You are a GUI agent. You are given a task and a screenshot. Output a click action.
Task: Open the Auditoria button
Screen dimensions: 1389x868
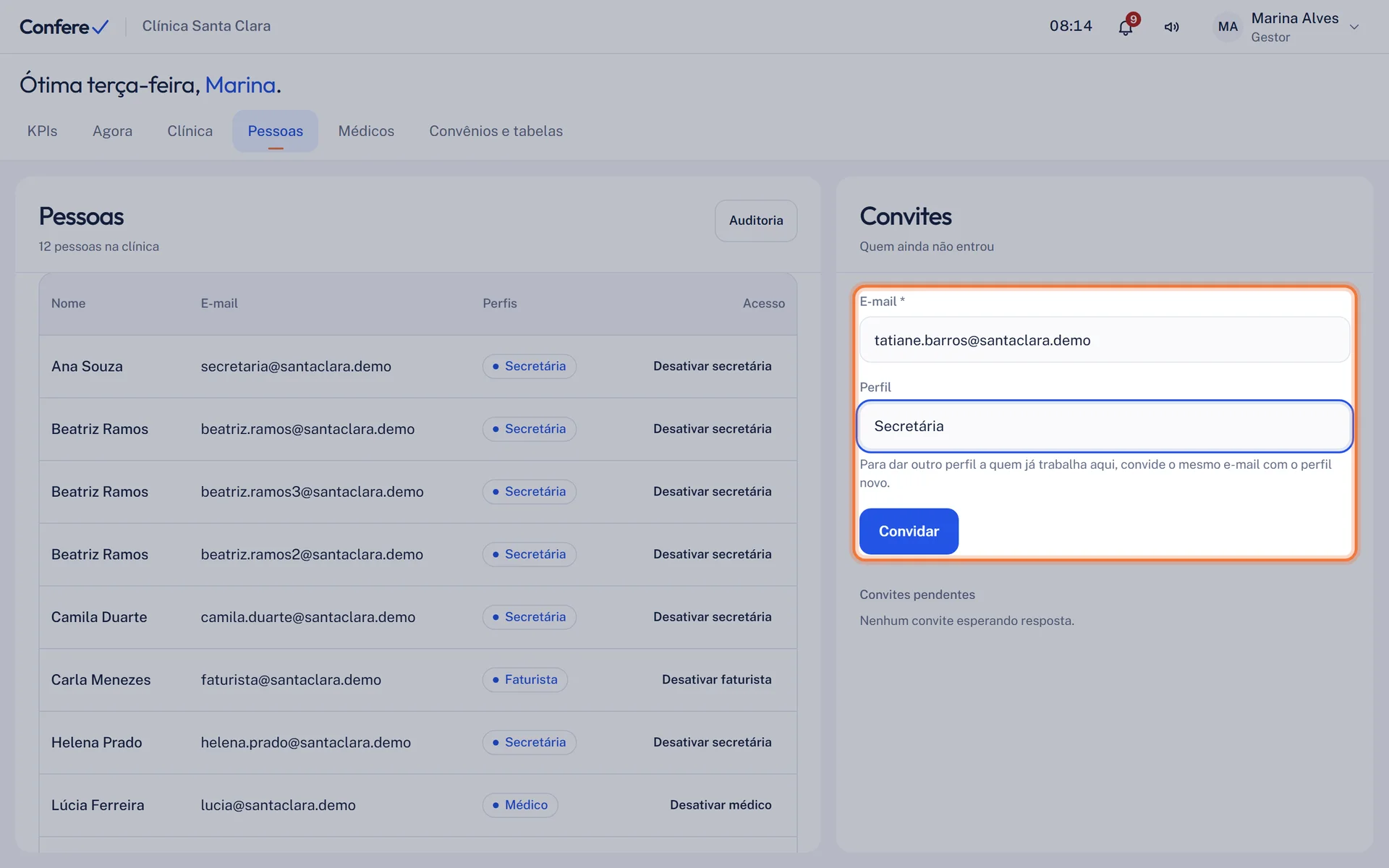(x=756, y=221)
